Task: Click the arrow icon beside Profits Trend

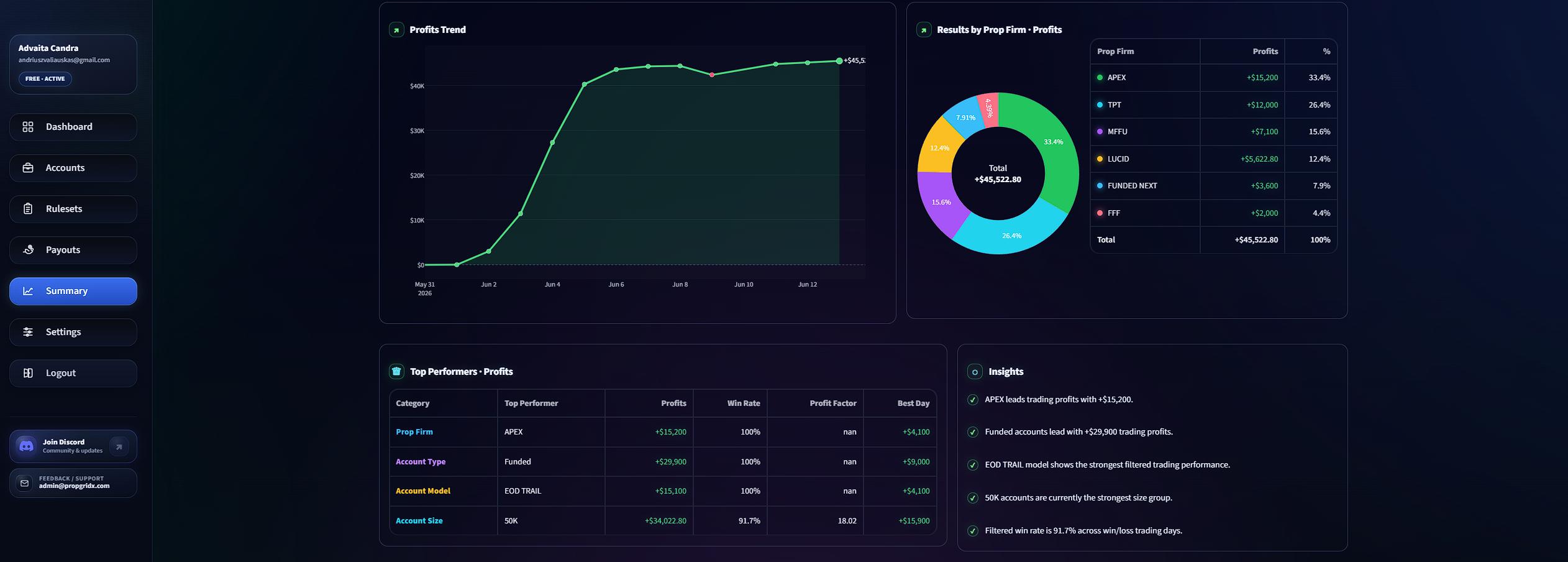Action: tap(396, 30)
